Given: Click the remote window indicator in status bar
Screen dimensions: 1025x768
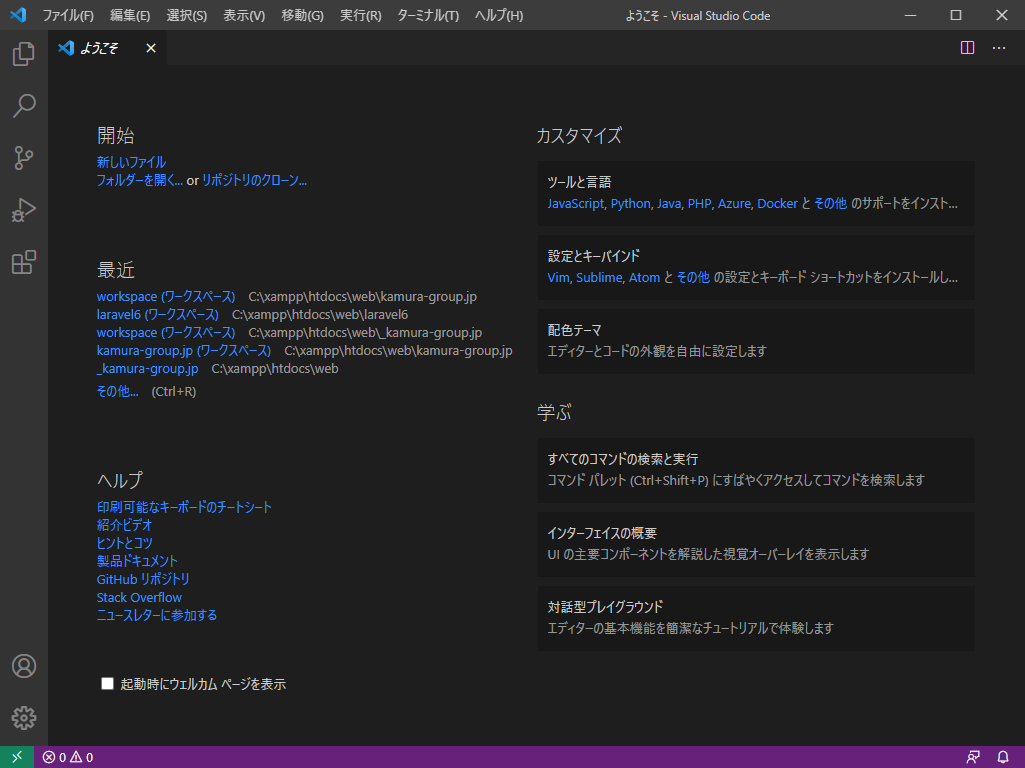Looking at the screenshot, I should (17, 757).
